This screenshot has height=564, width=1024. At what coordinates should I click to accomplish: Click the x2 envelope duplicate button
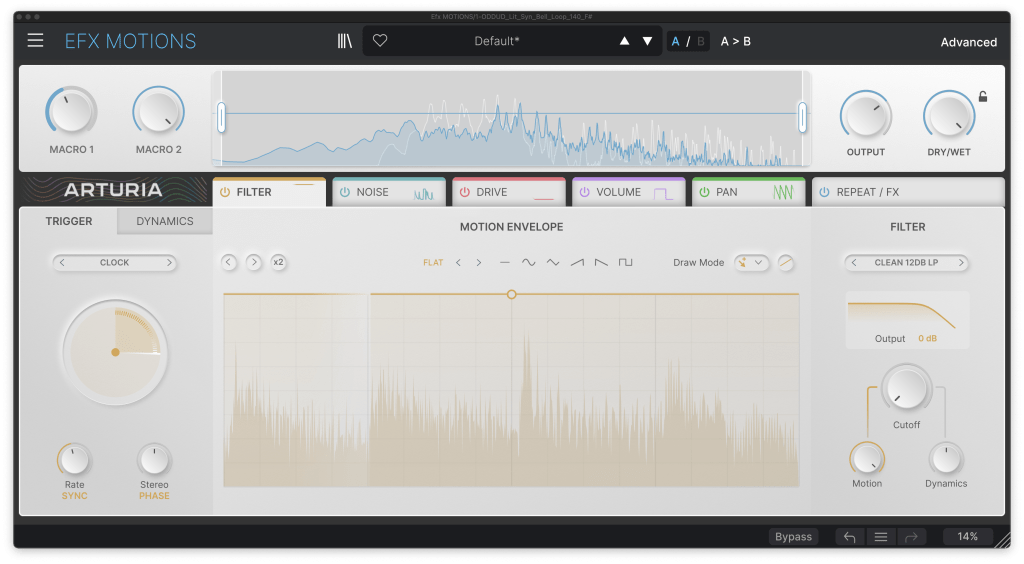[x=278, y=262]
